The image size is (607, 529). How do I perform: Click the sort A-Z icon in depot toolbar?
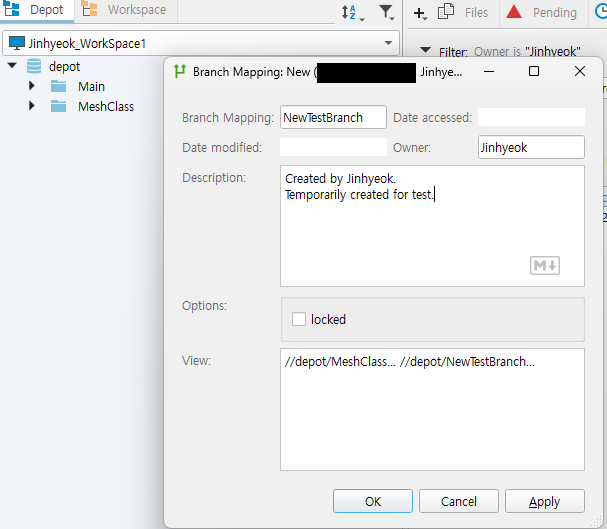pos(352,12)
